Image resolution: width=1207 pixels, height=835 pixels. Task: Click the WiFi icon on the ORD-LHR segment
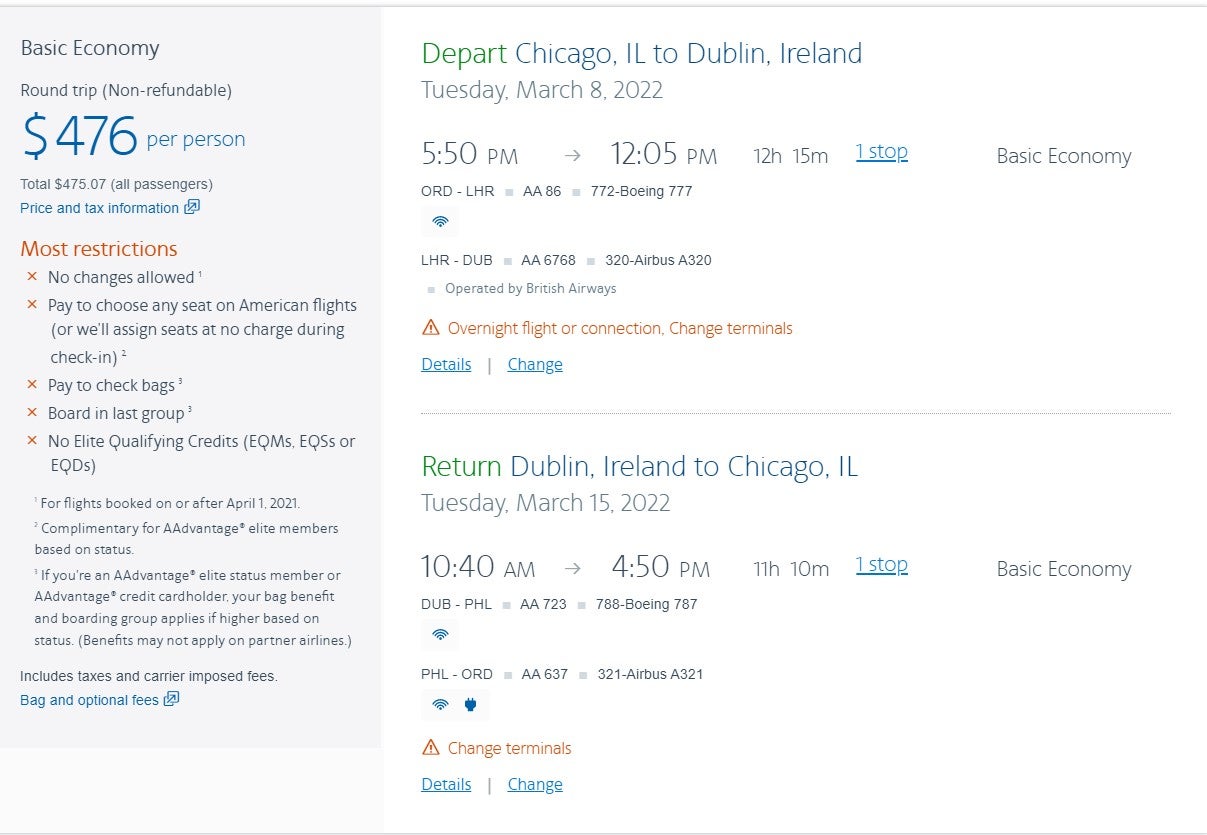pos(440,222)
